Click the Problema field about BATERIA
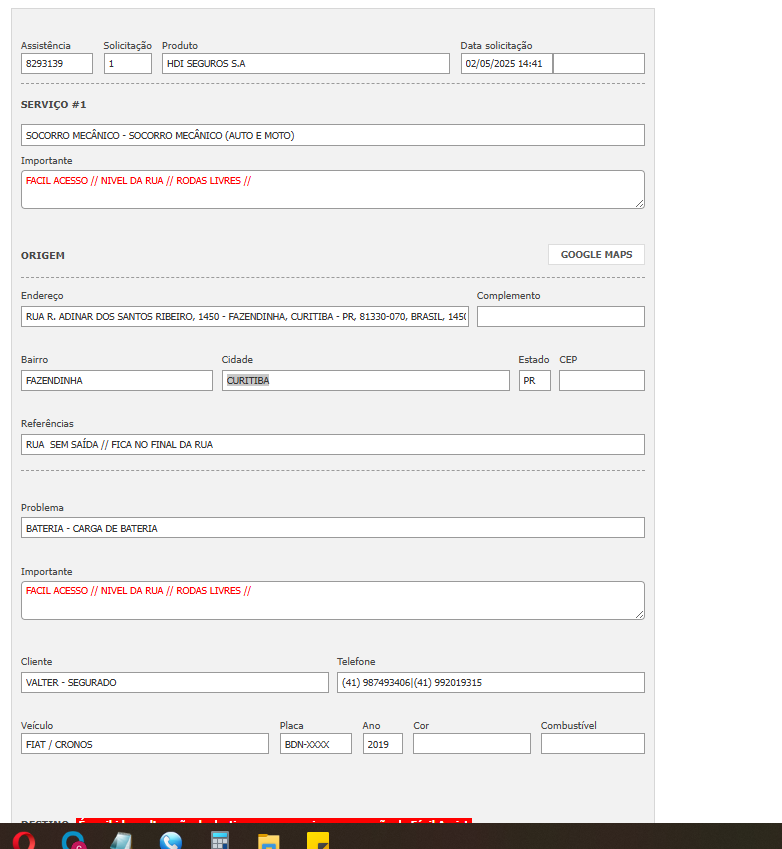Screen dimensions: 782x849 click(332, 528)
